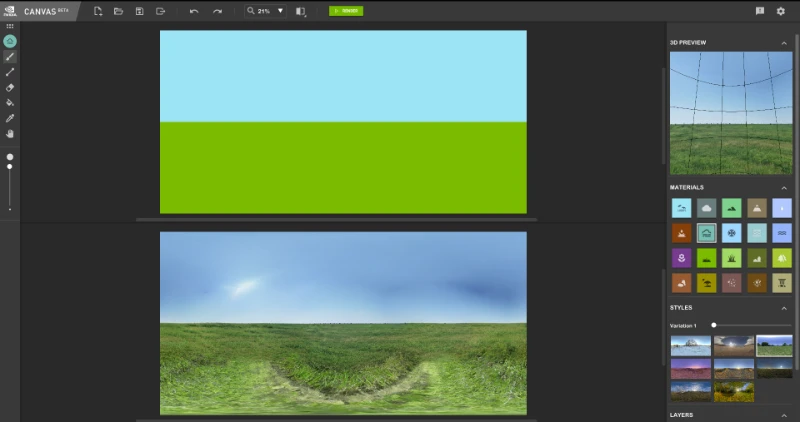Screen dimensions: 800x422
Task: Select the Hand pan tool
Action: [x=10, y=134]
